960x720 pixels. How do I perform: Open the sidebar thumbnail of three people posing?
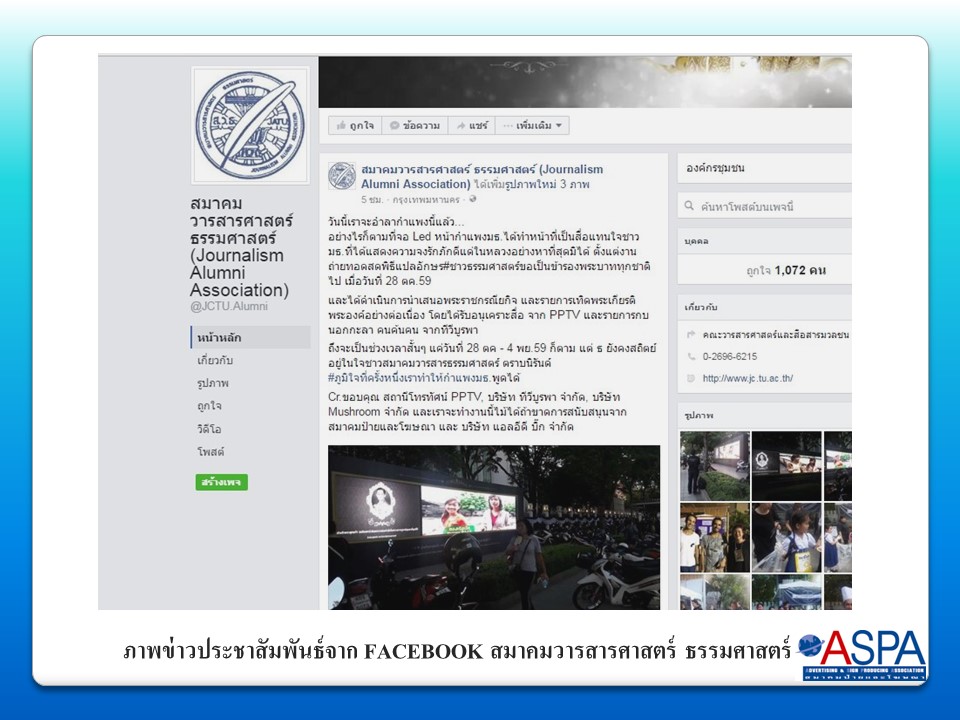pyautogui.click(x=714, y=538)
